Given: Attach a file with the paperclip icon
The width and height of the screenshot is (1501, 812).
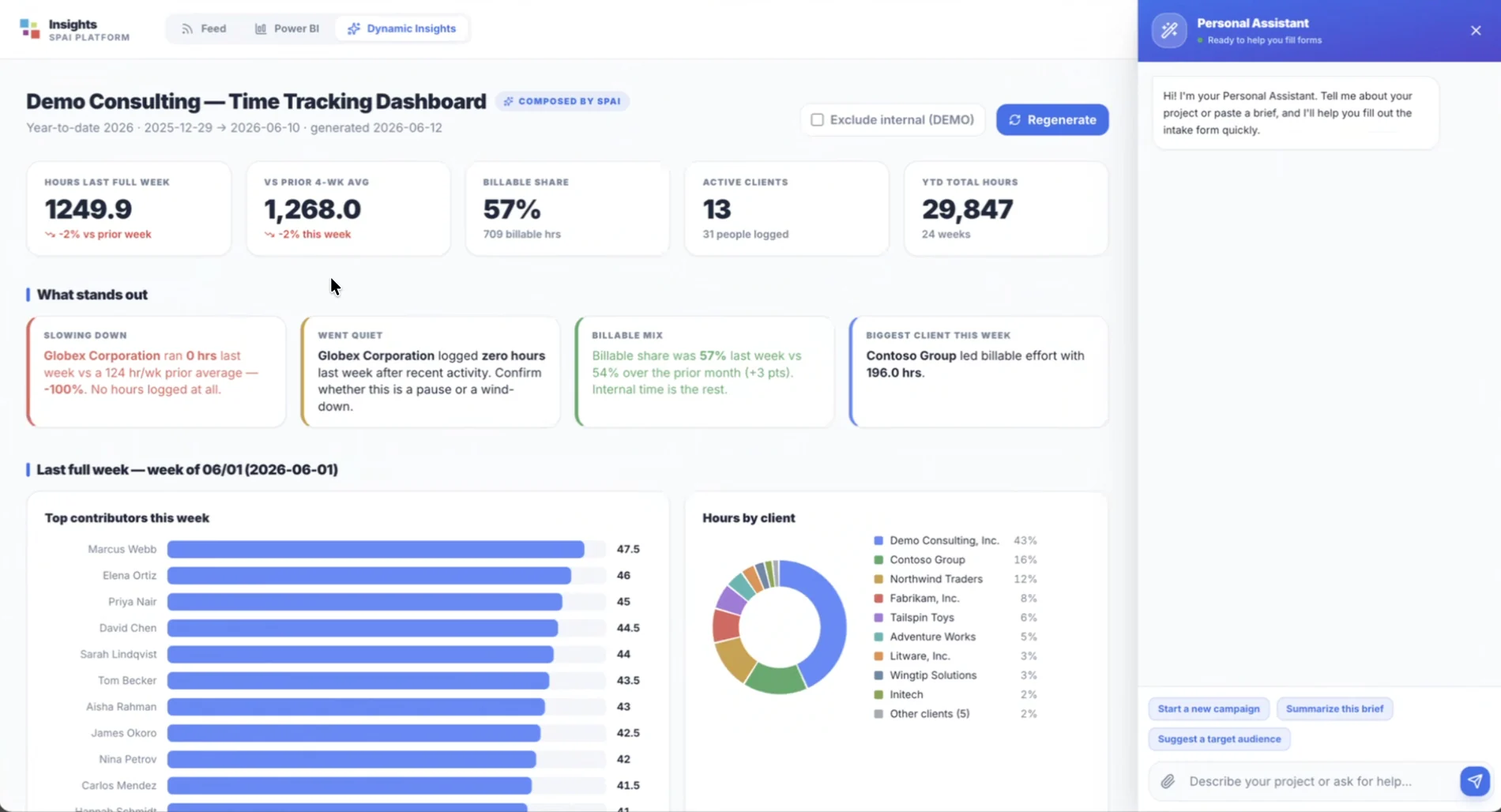Looking at the screenshot, I should click(1168, 781).
